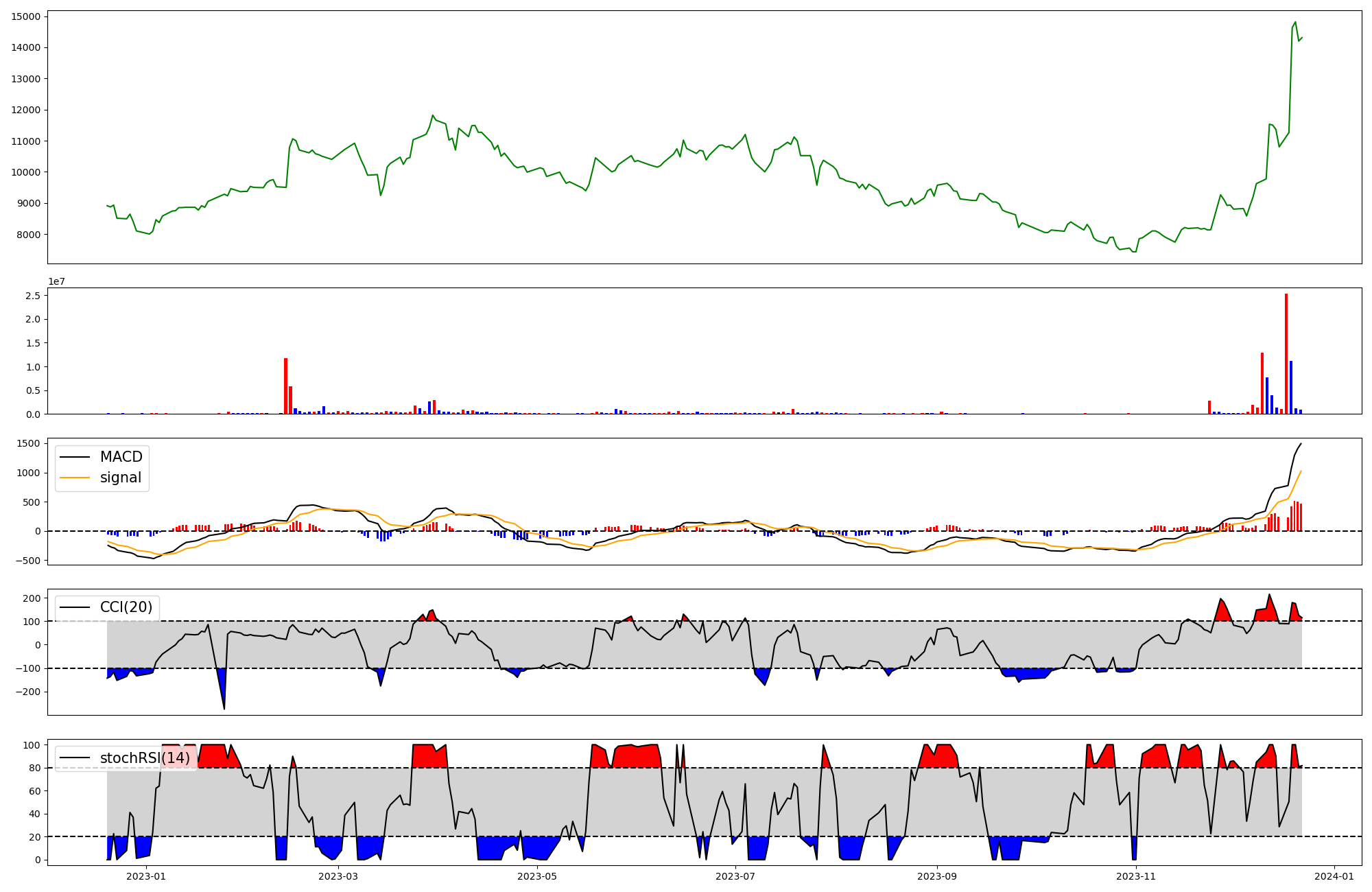Click the 1e7 volume scale label
Viewport: 1372px width, 892px height.
[x=56, y=281]
